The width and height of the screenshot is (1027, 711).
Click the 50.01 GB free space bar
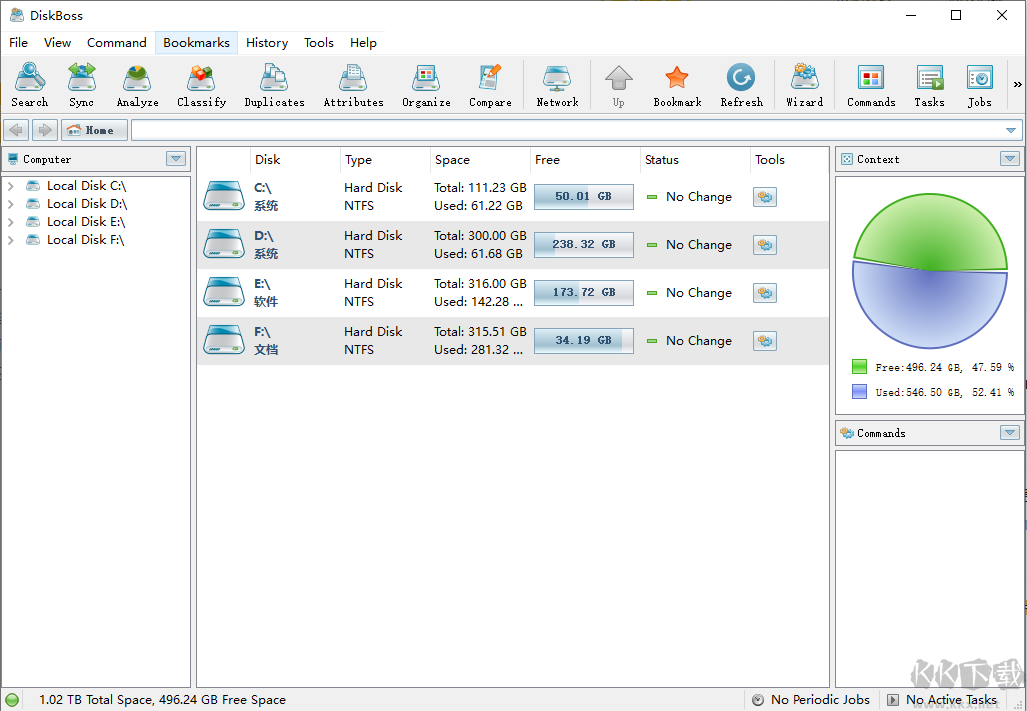click(584, 196)
